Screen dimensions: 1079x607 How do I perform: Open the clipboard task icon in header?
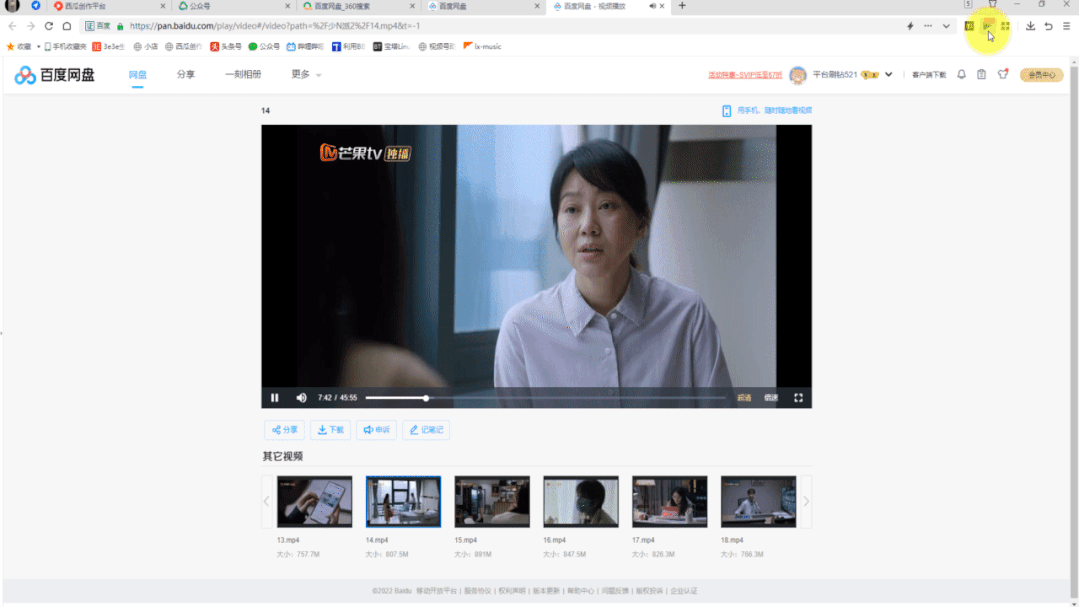(981, 74)
